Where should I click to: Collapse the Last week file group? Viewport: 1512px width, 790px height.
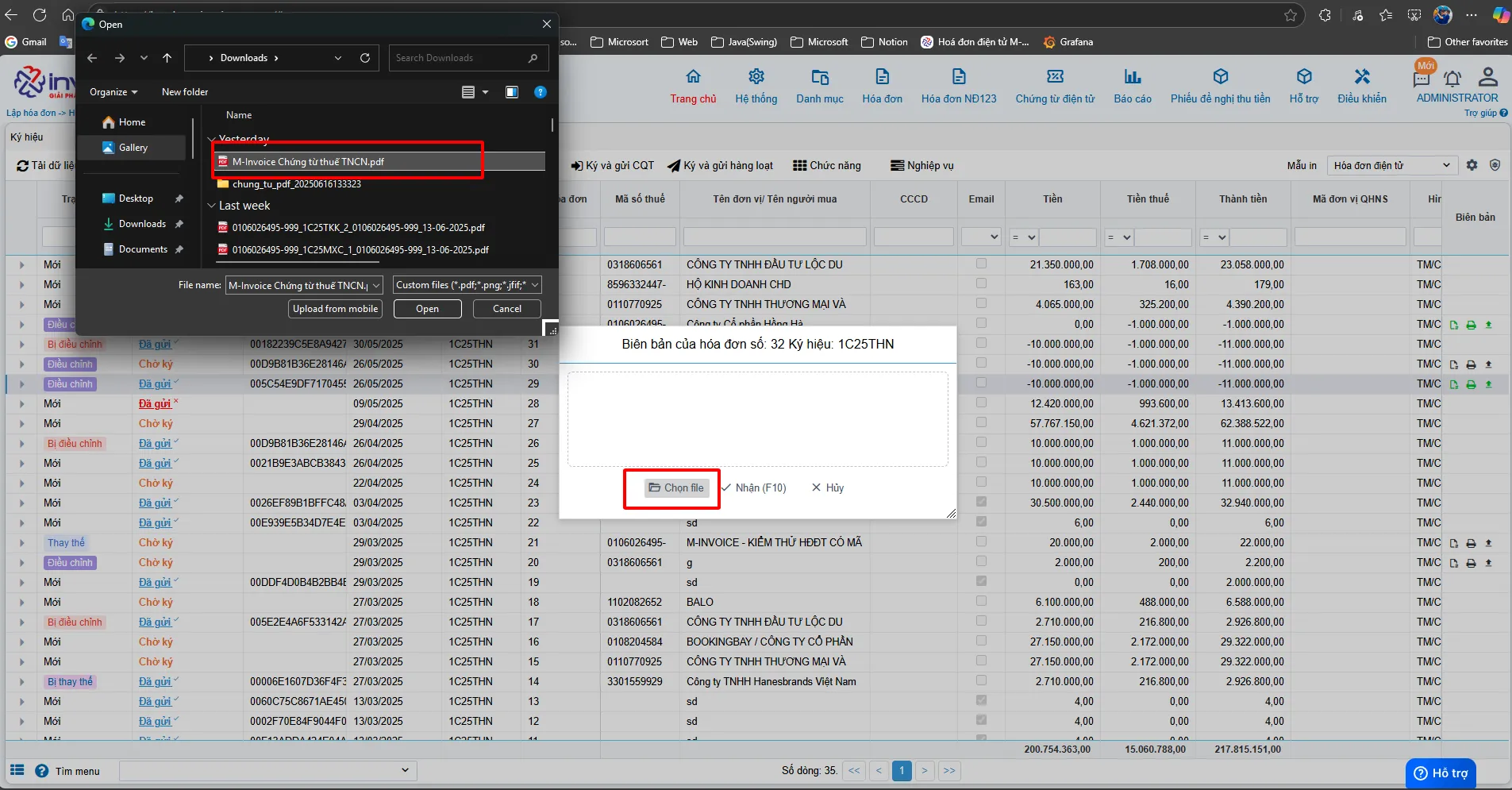click(211, 206)
